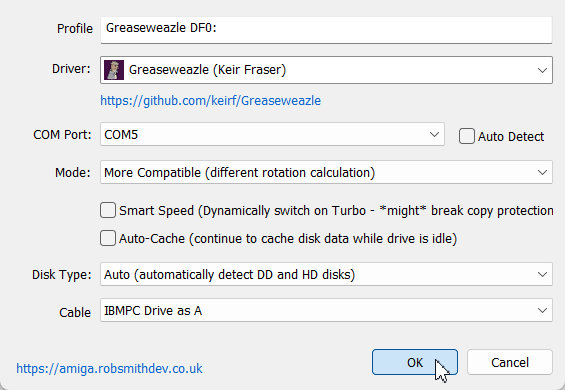Click the 'More Compatible' mode value
565x390 pixels.
coord(239,173)
